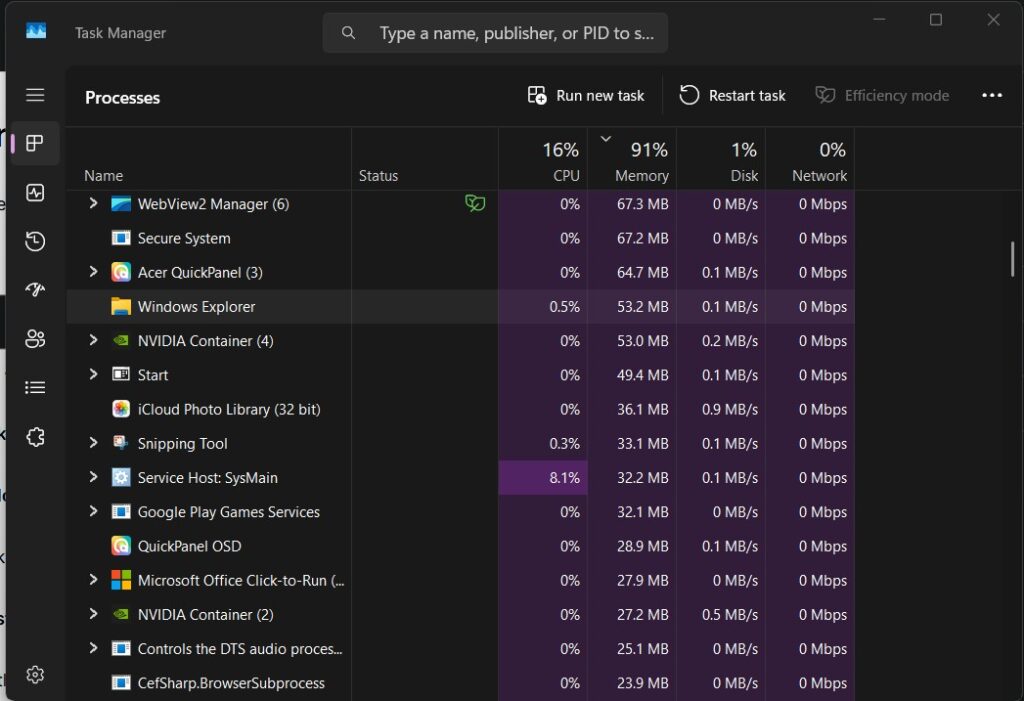Open the Services tab in sidebar
Screen dimensions: 1024x701
[35, 437]
